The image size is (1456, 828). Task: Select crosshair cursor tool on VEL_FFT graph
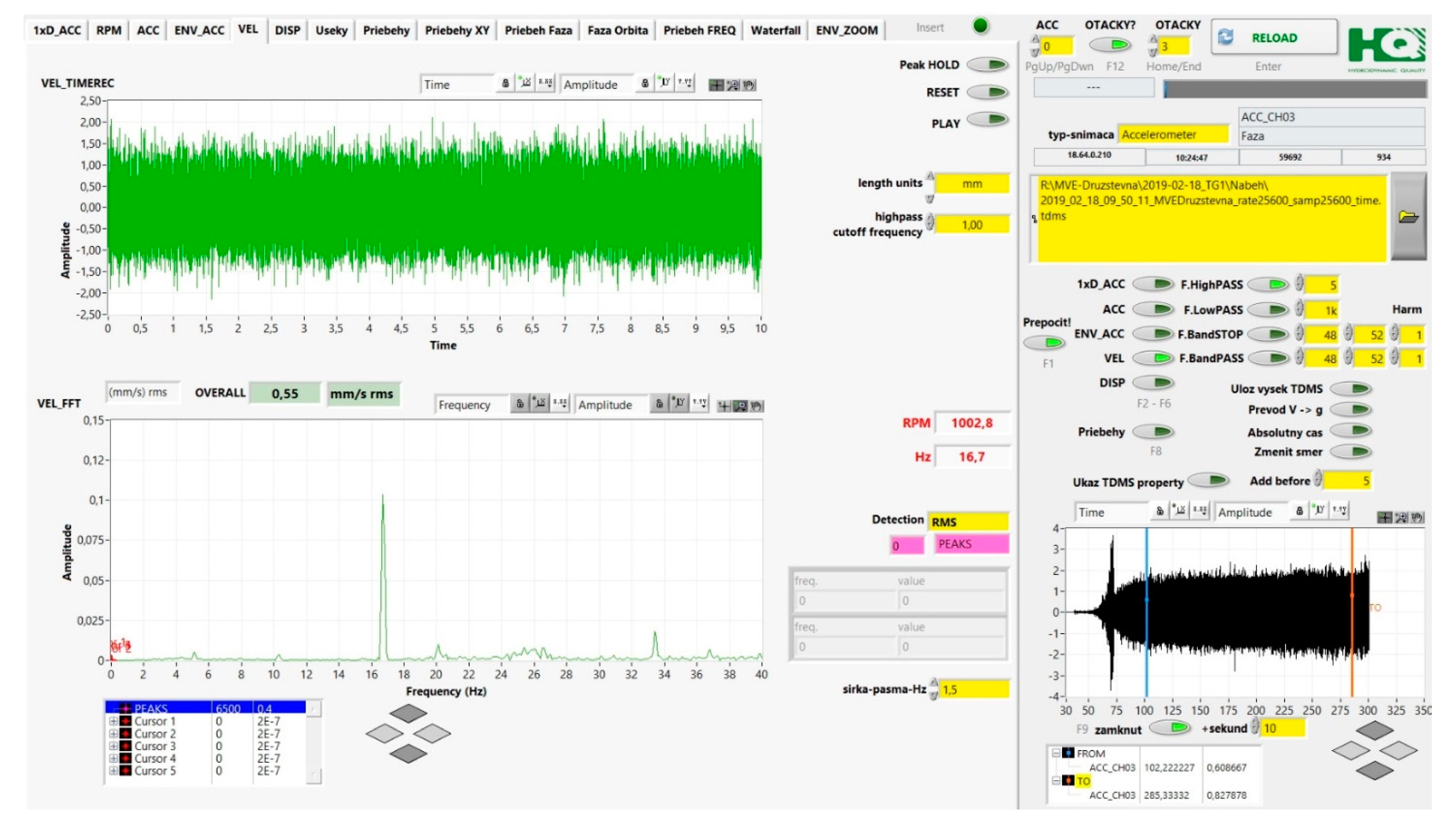[724, 406]
